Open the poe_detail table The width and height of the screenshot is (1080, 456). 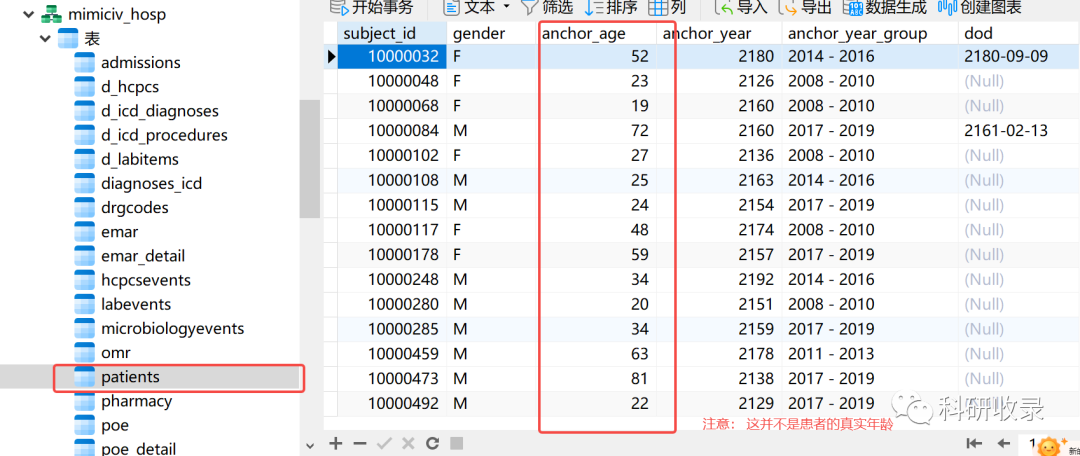pos(138,448)
